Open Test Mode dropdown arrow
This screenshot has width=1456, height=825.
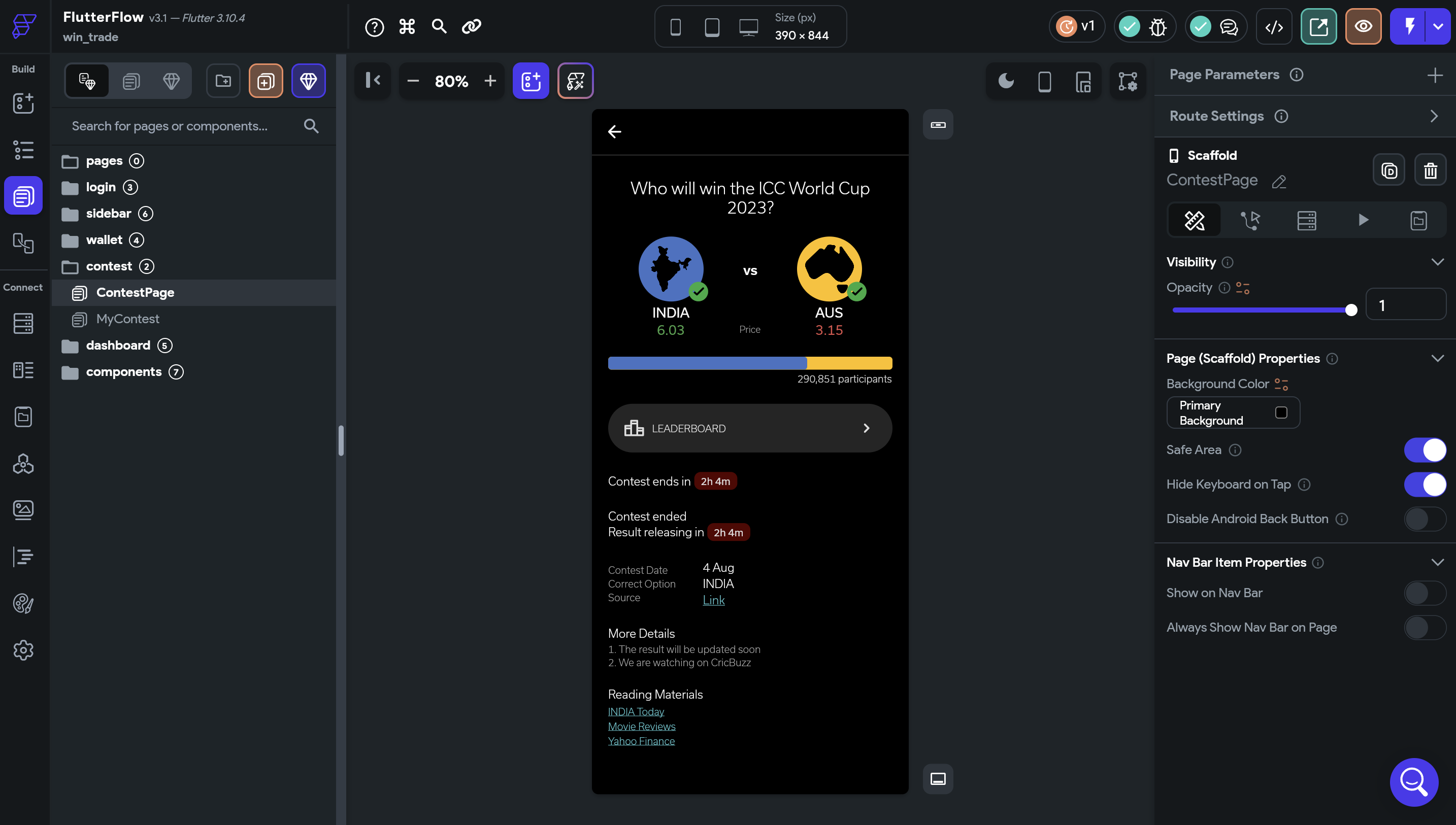point(1438,26)
